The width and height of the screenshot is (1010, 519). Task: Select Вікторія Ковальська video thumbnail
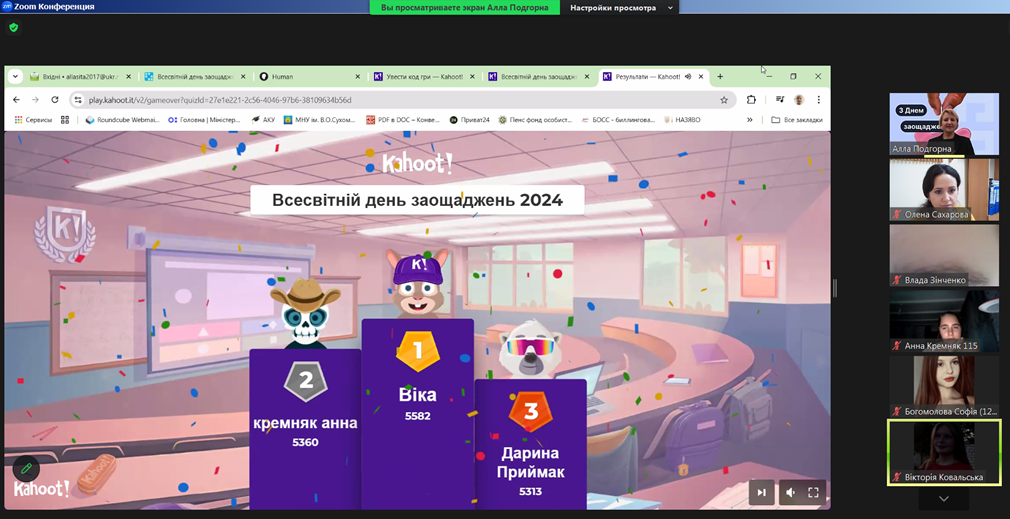944,452
